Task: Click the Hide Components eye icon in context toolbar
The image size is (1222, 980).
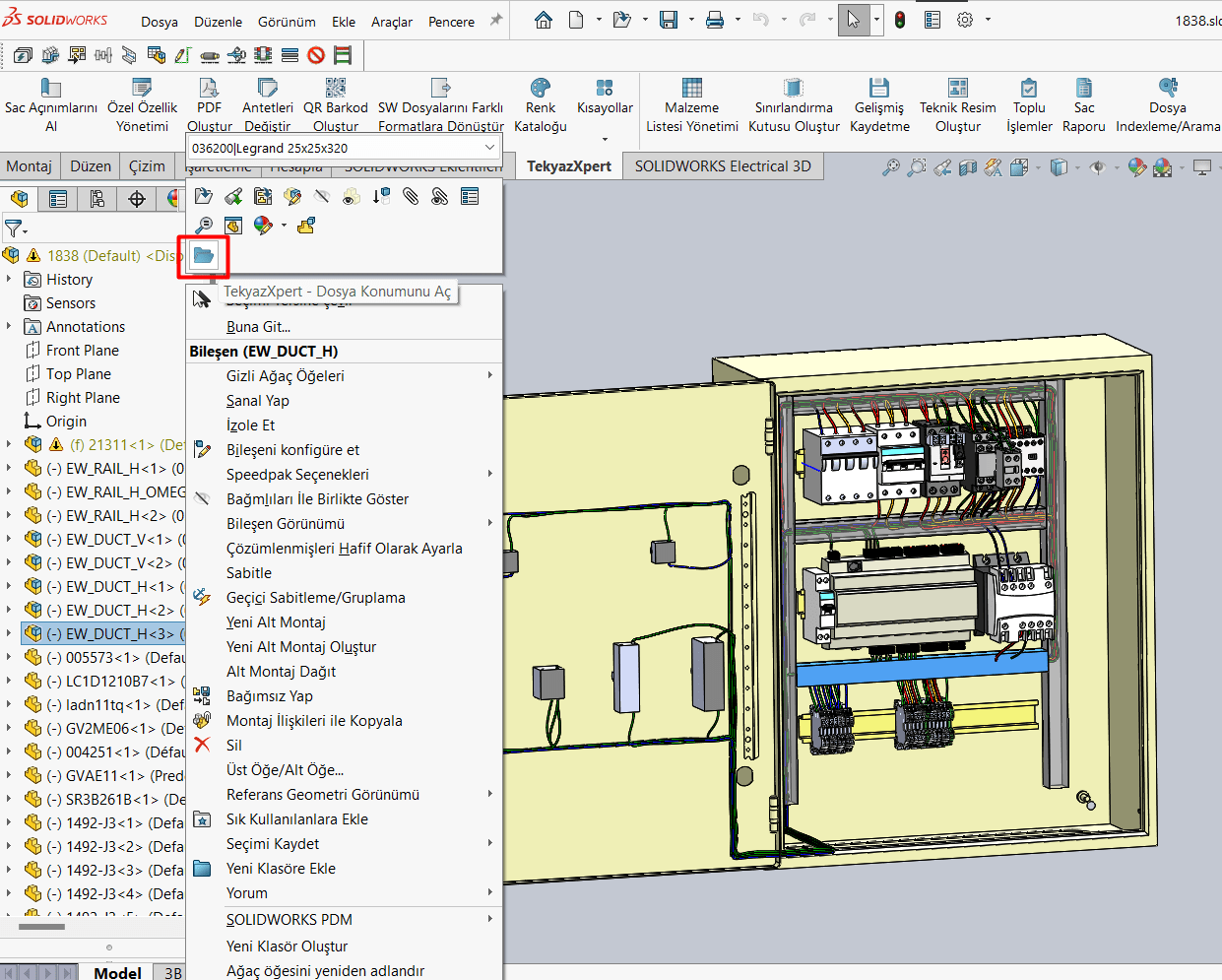Action: tap(322, 196)
